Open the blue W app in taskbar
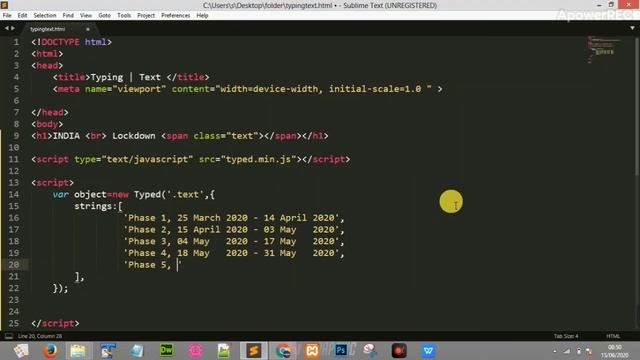The image size is (640, 360). [x=428, y=351]
